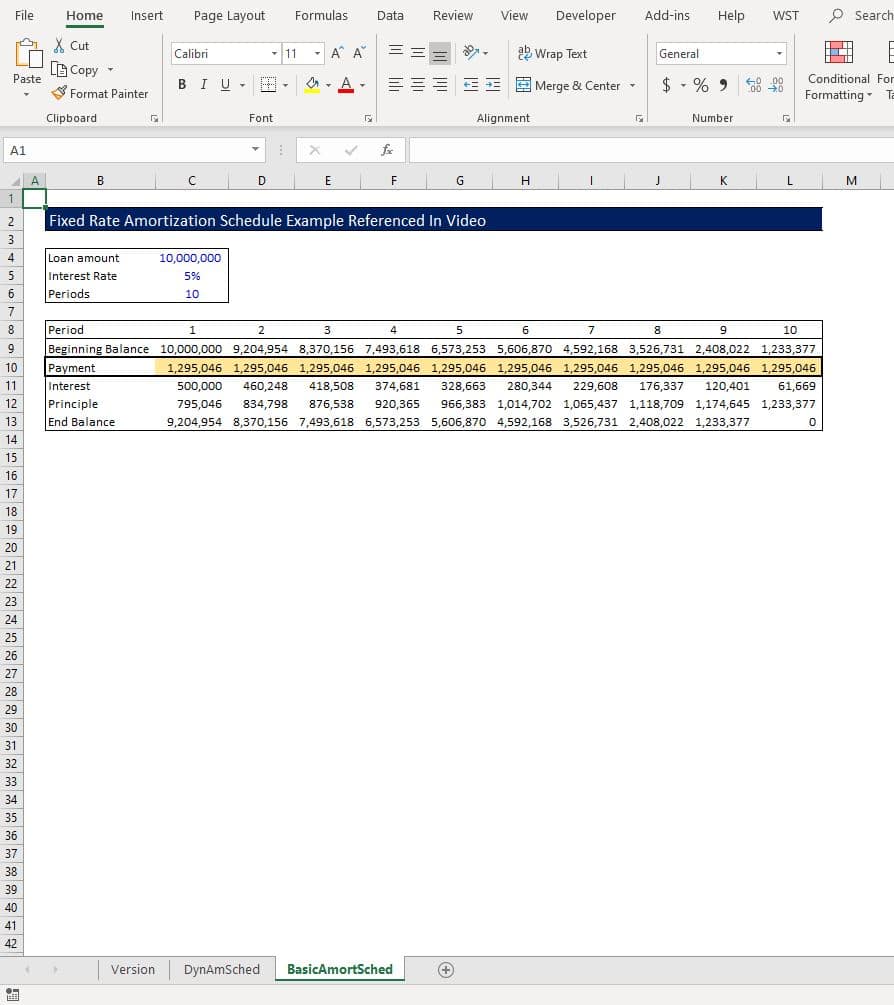Image resolution: width=894 pixels, height=1005 pixels.
Task: Toggle Bold formatting
Action: [182, 85]
